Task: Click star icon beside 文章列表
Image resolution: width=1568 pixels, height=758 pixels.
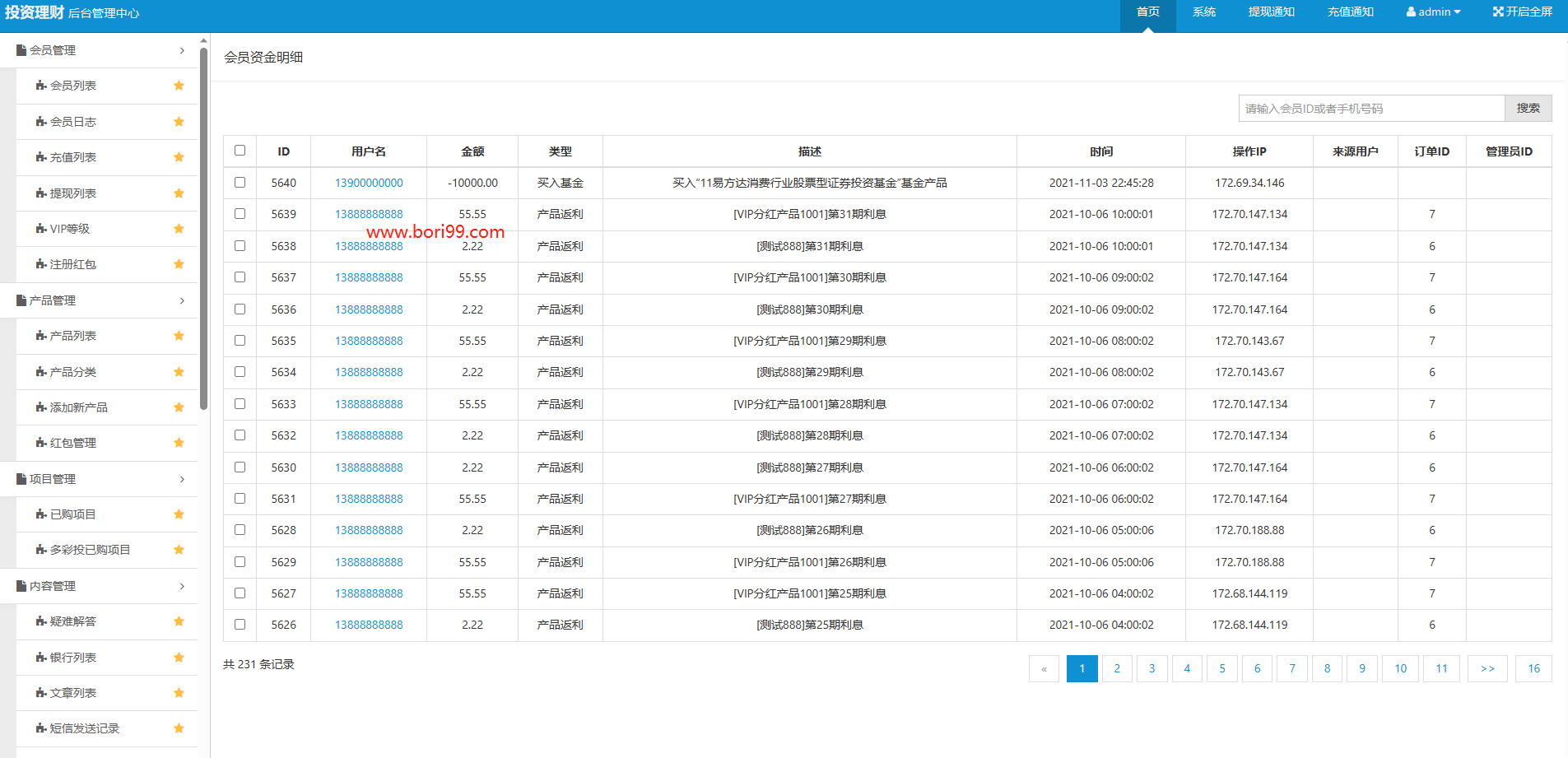Action: (x=179, y=693)
